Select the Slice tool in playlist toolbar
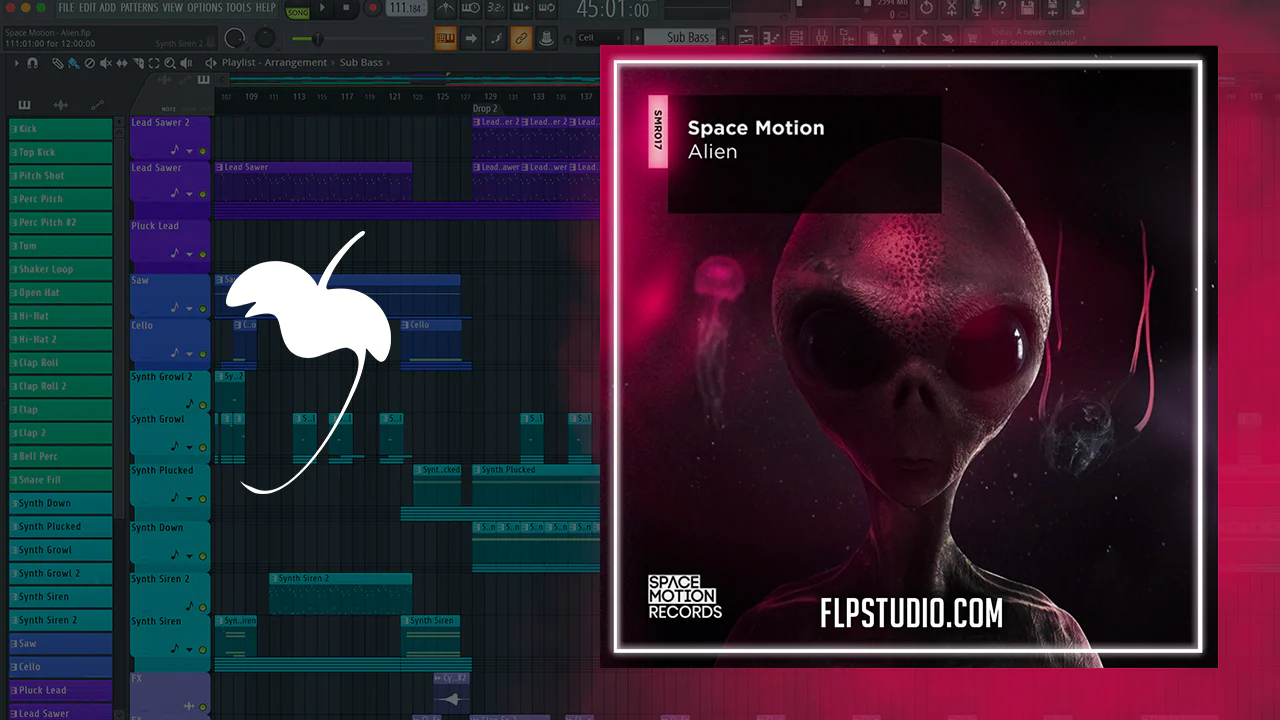 coord(138,63)
